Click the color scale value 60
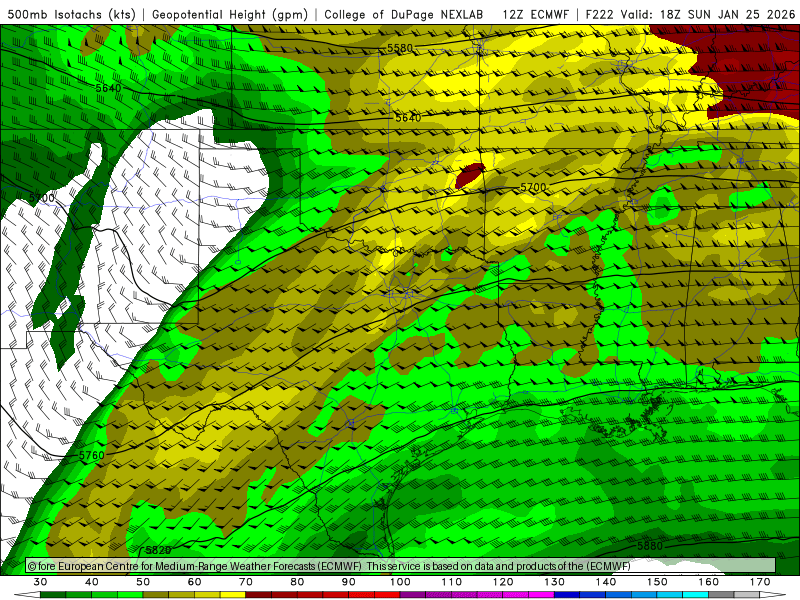The image size is (800, 600). [194, 582]
